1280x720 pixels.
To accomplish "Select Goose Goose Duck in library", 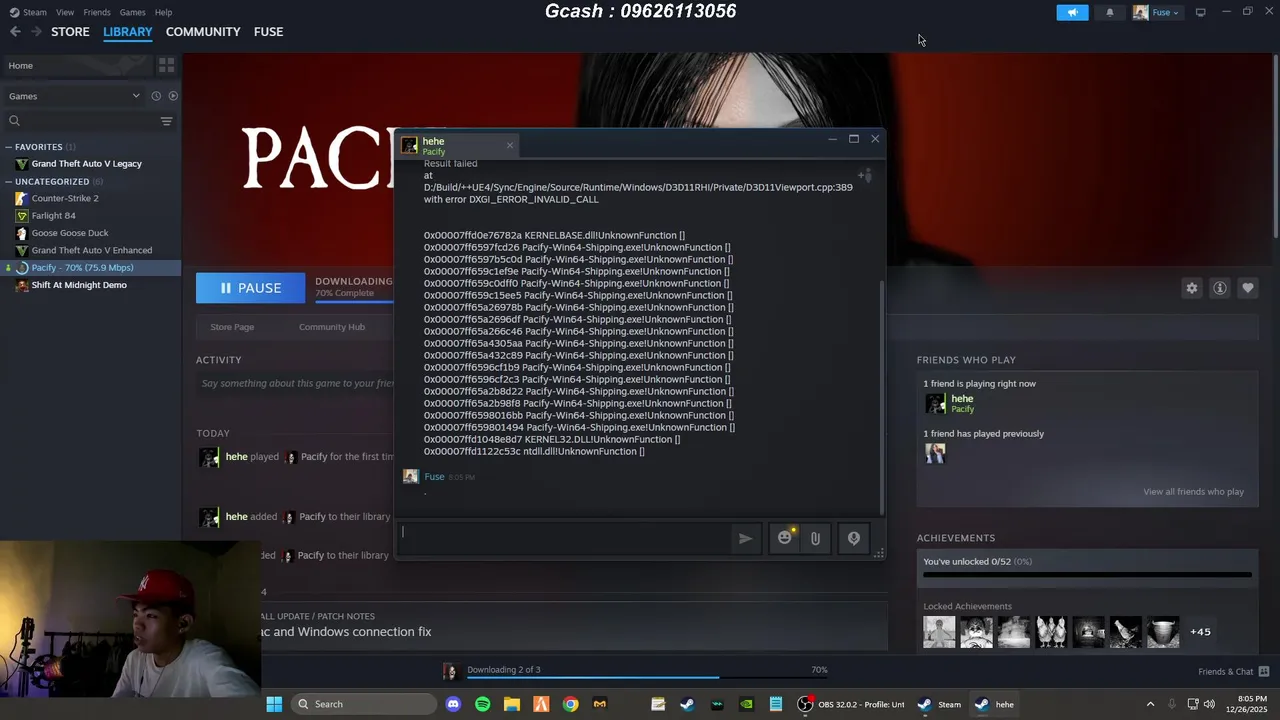I will point(90,233).
